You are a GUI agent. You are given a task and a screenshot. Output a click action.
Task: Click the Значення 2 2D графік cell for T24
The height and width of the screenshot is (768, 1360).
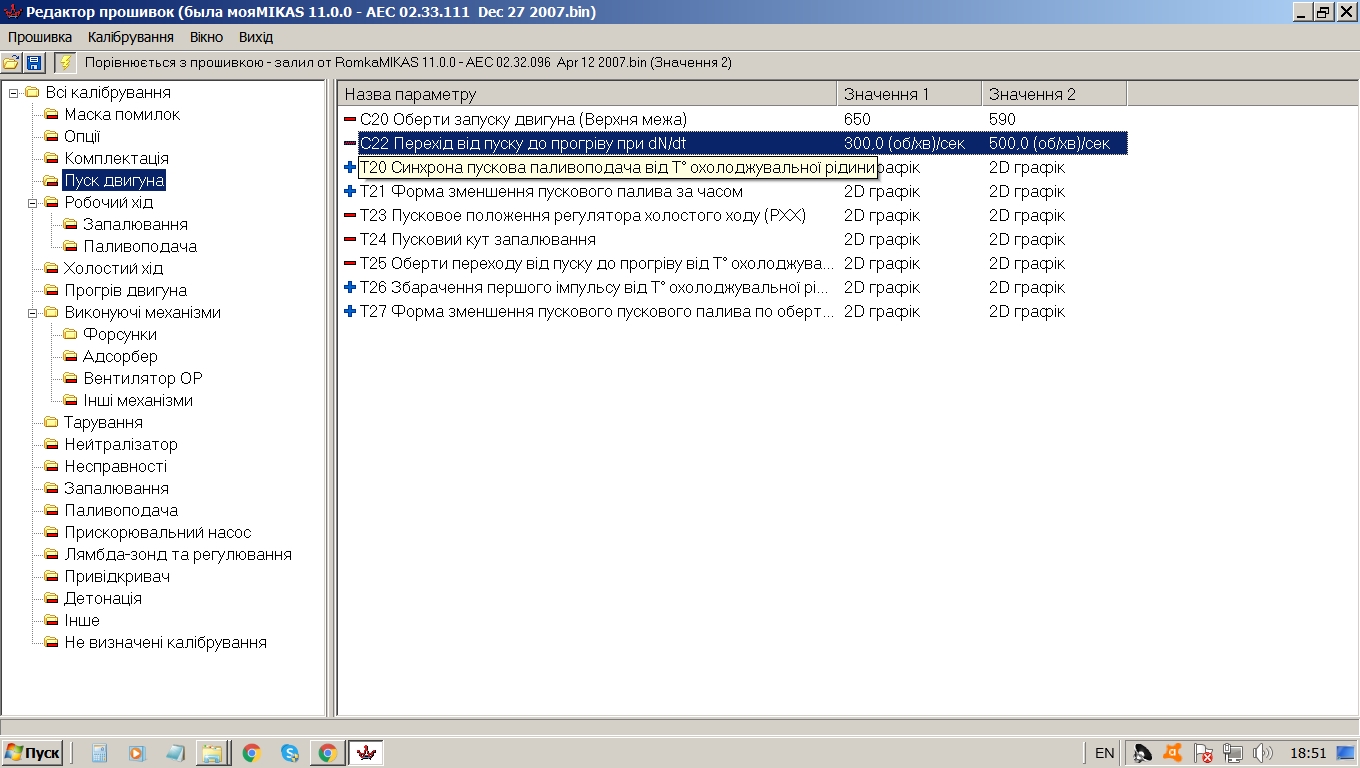[x=1027, y=239]
